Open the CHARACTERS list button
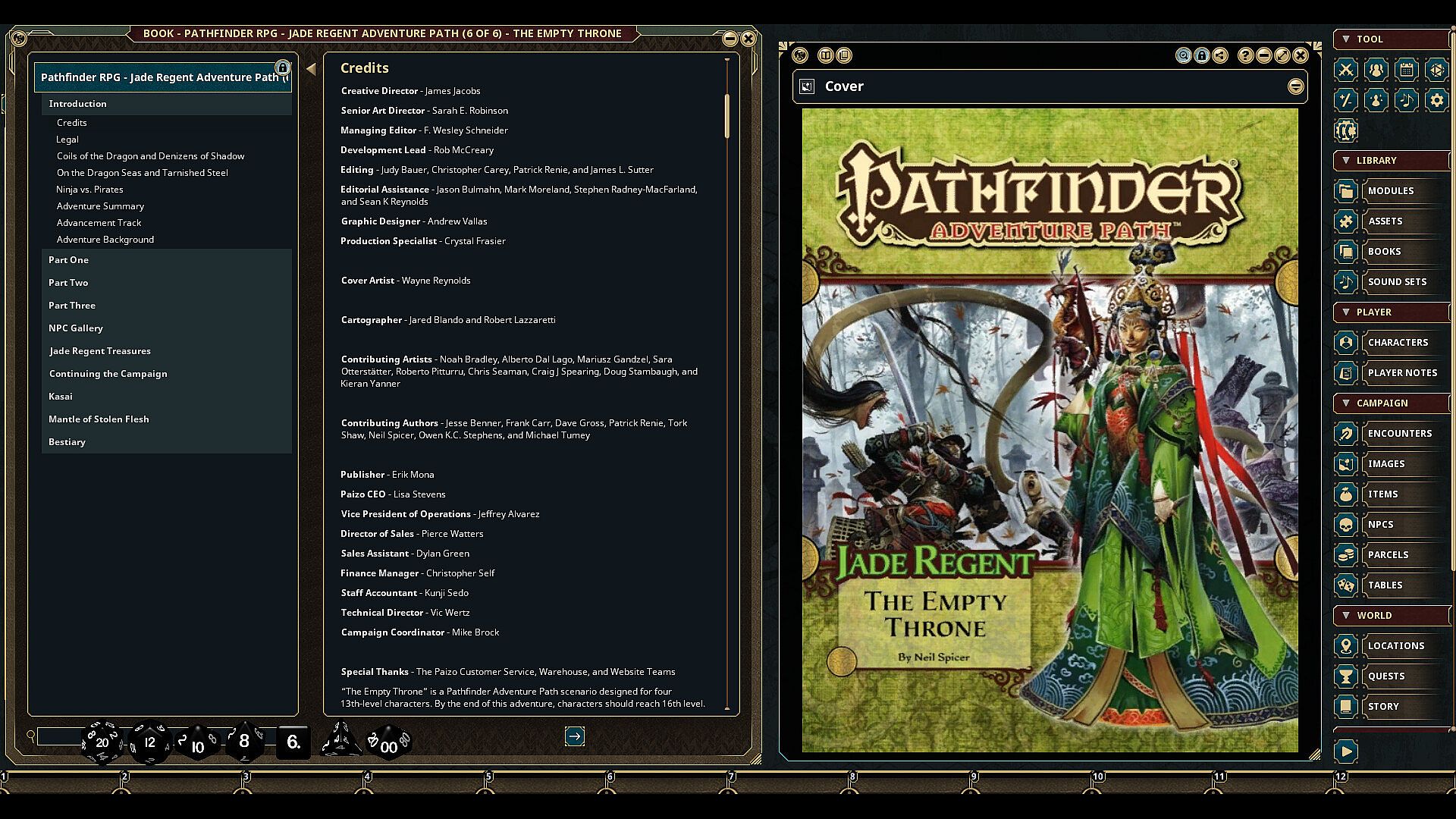This screenshot has width=1456, height=819. [x=1407, y=343]
